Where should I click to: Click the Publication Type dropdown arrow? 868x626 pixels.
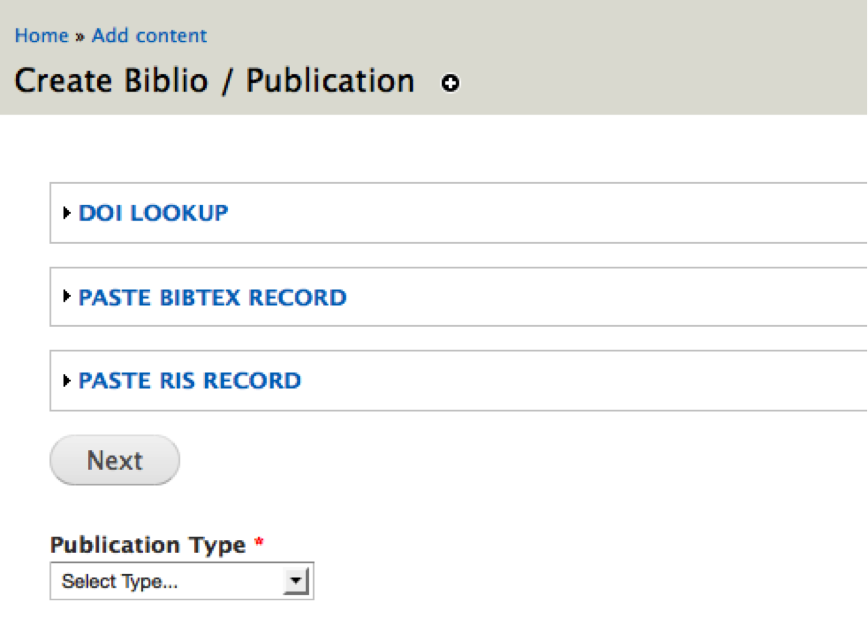pyautogui.click(x=295, y=581)
